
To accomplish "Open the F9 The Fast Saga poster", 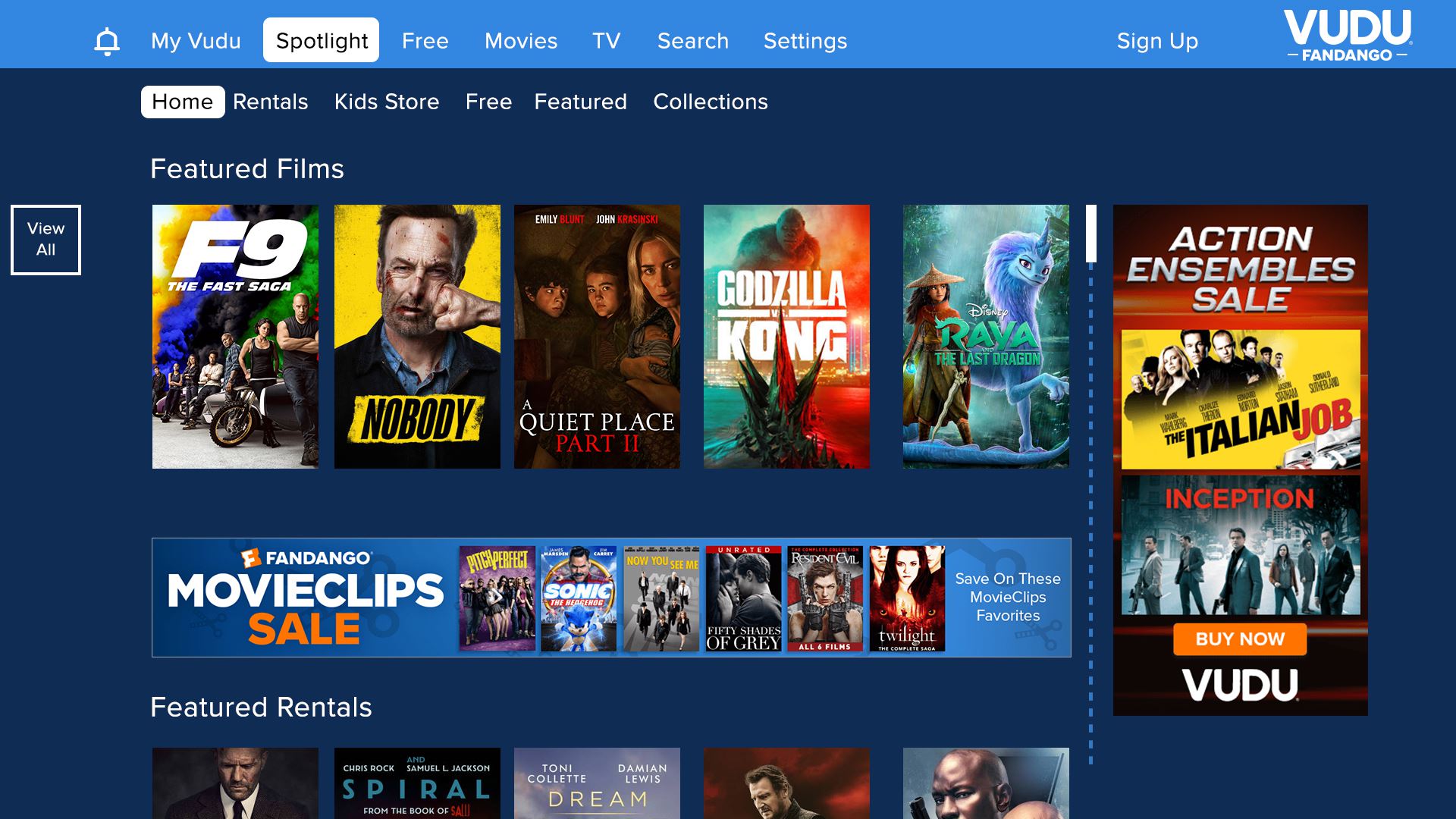I will click(x=234, y=335).
